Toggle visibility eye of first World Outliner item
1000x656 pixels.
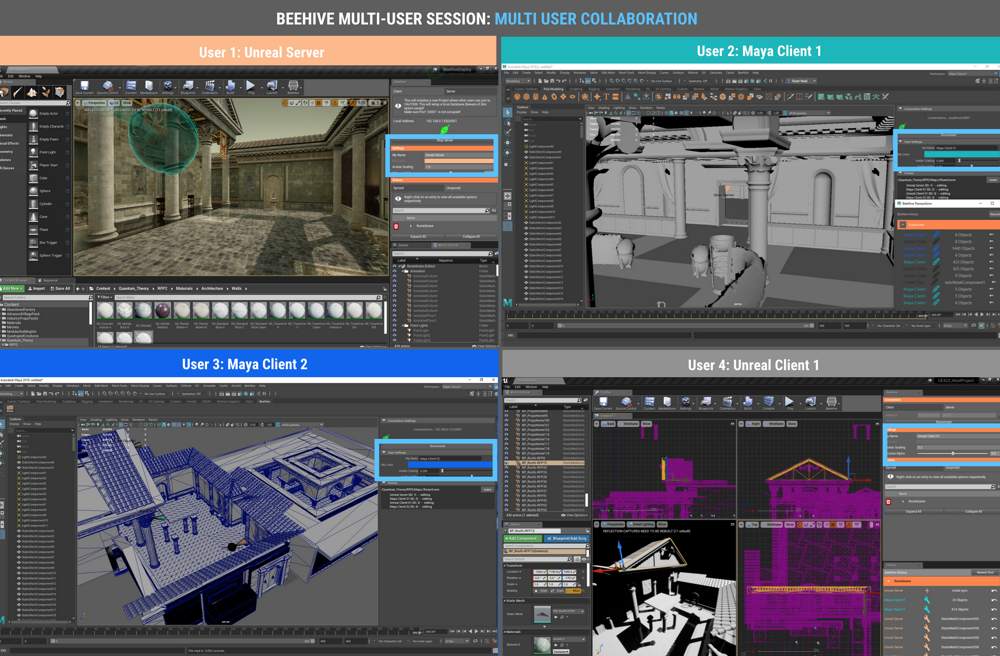(395, 267)
